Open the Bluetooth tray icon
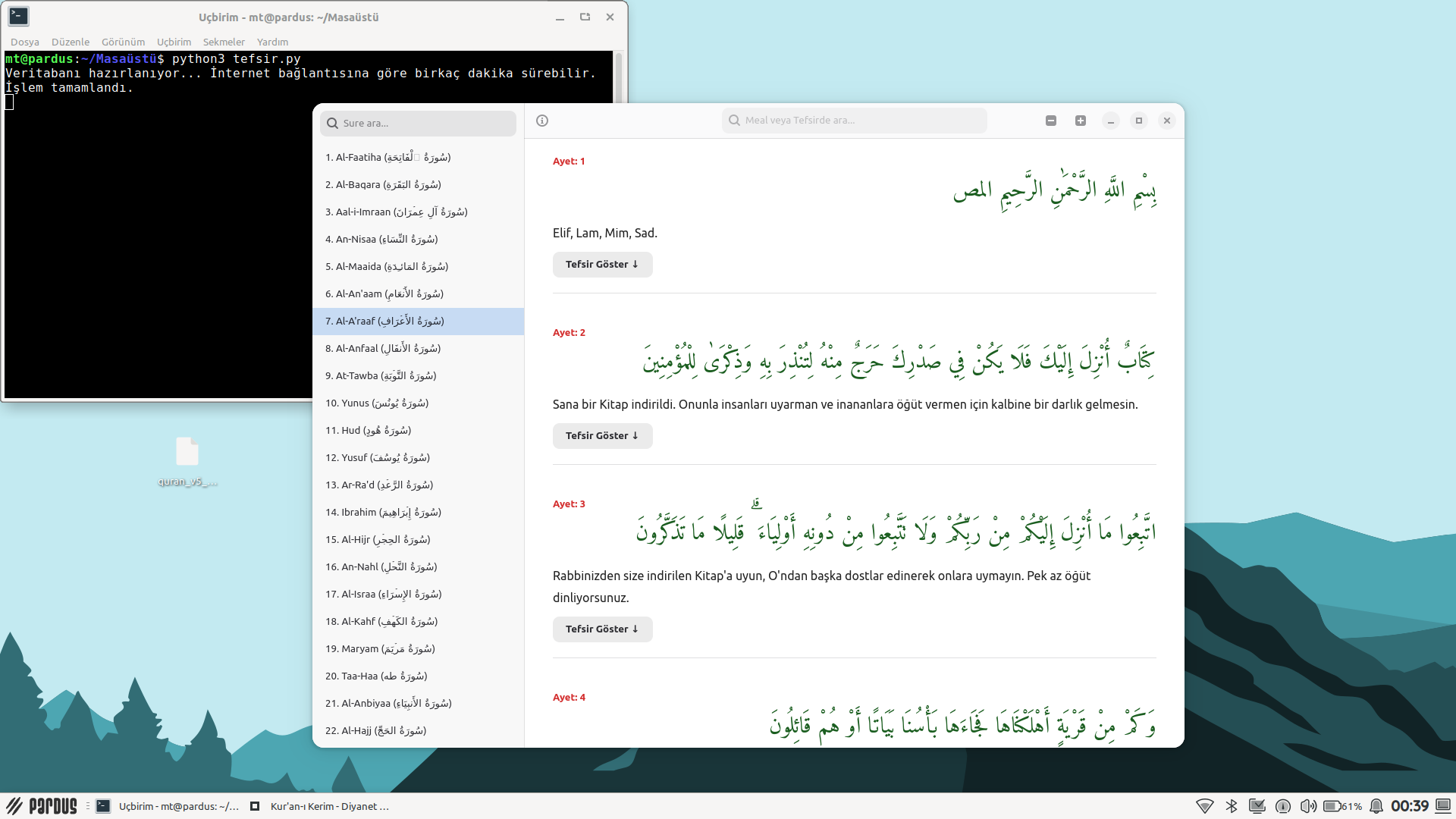1456x819 pixels. (1232, 806)
